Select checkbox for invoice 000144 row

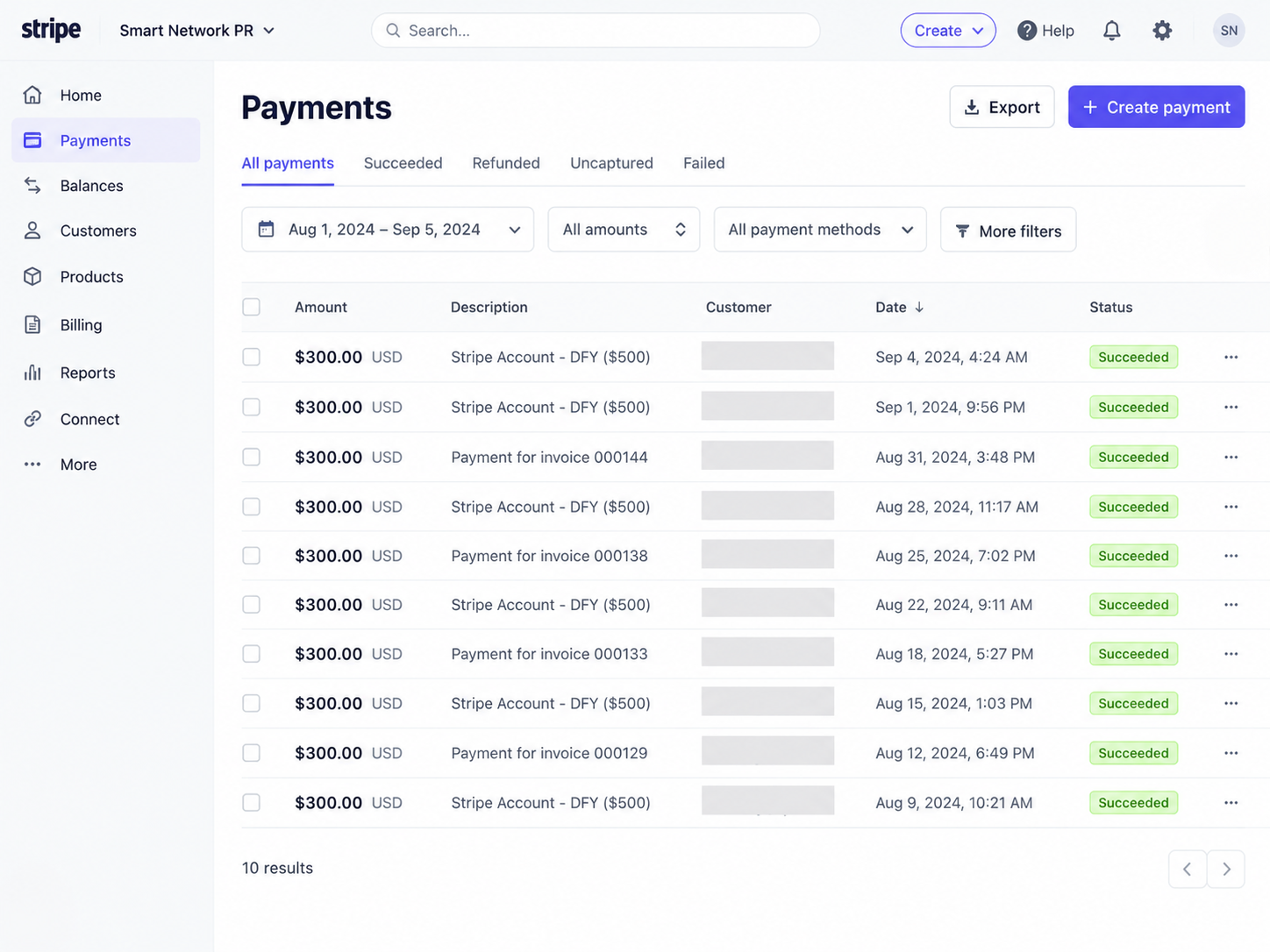252,457
